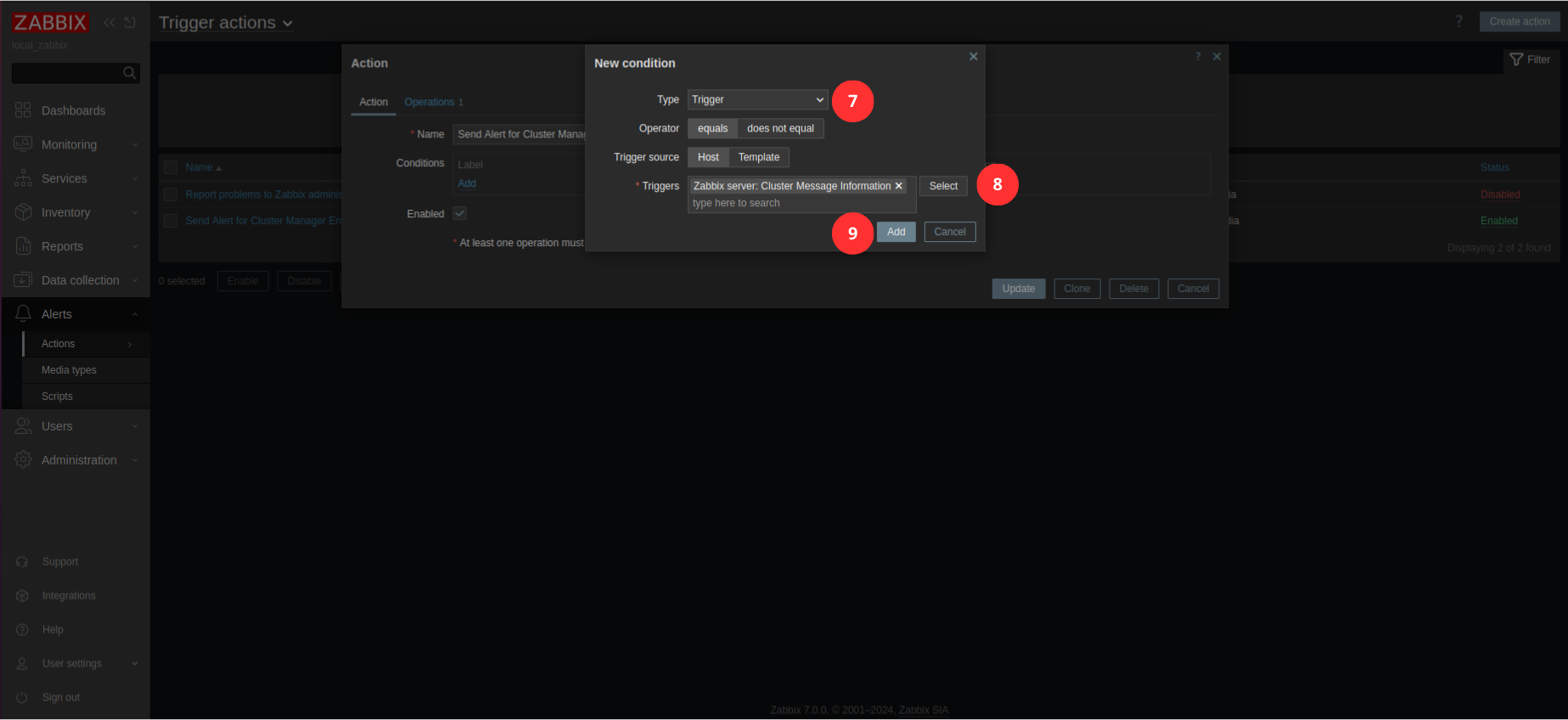Screen dimensions: 1568x720
Task: Expand the Reports menu chevron
Action: point(134,247)
